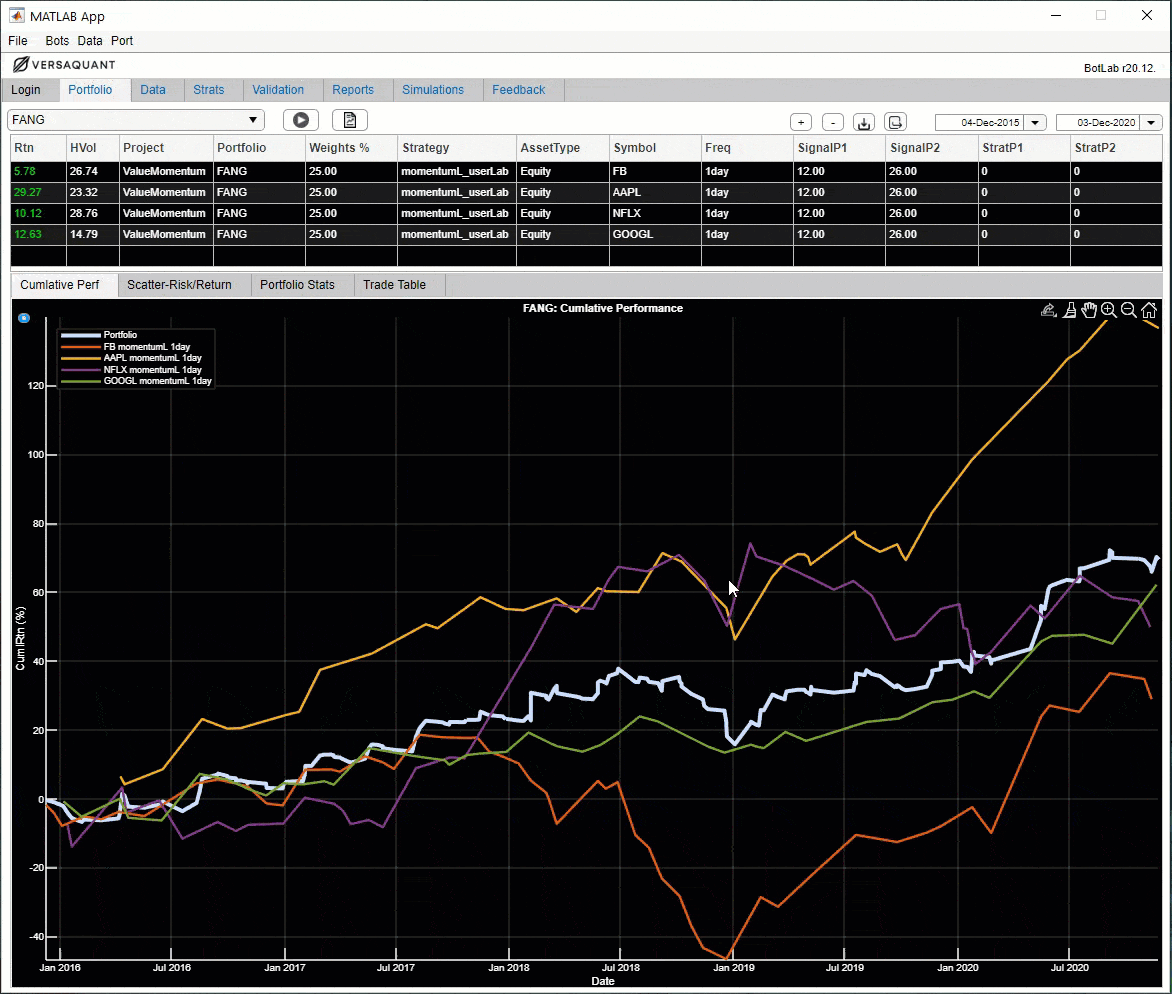Open the start date 04-Dec-2015 dropdown arrow
The width and height of the screenshot is (1172, 994).
click(x=1035, y=123)
